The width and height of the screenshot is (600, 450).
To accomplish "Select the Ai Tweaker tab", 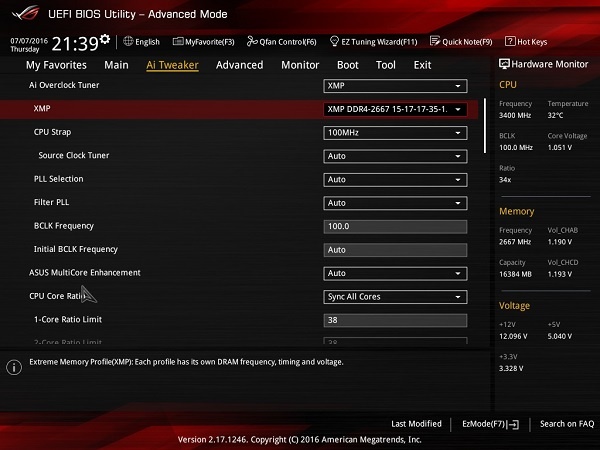I will tap(172, 65).
